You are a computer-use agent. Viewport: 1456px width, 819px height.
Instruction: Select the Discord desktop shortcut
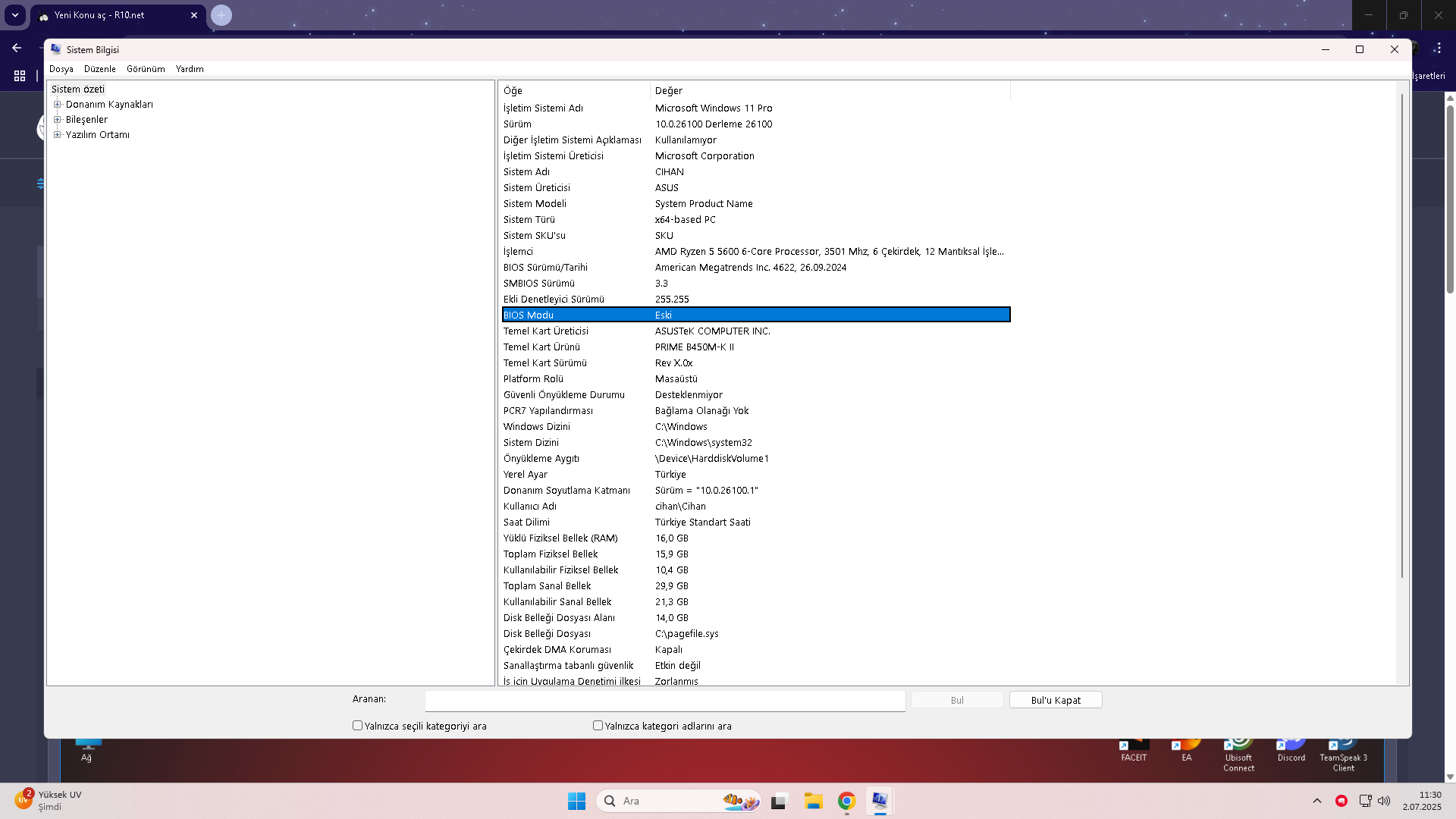pos(1291,751)
